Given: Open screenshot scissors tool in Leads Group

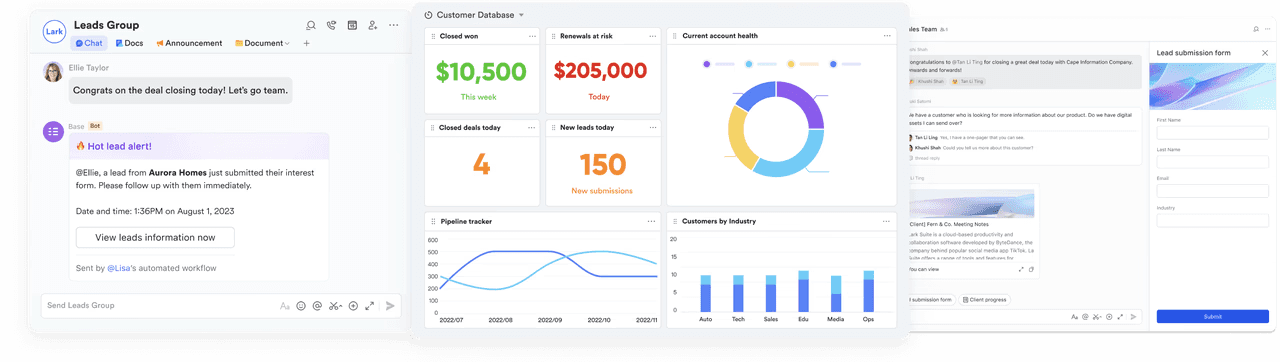Looking at the screenshot, I should click(335, 306).
